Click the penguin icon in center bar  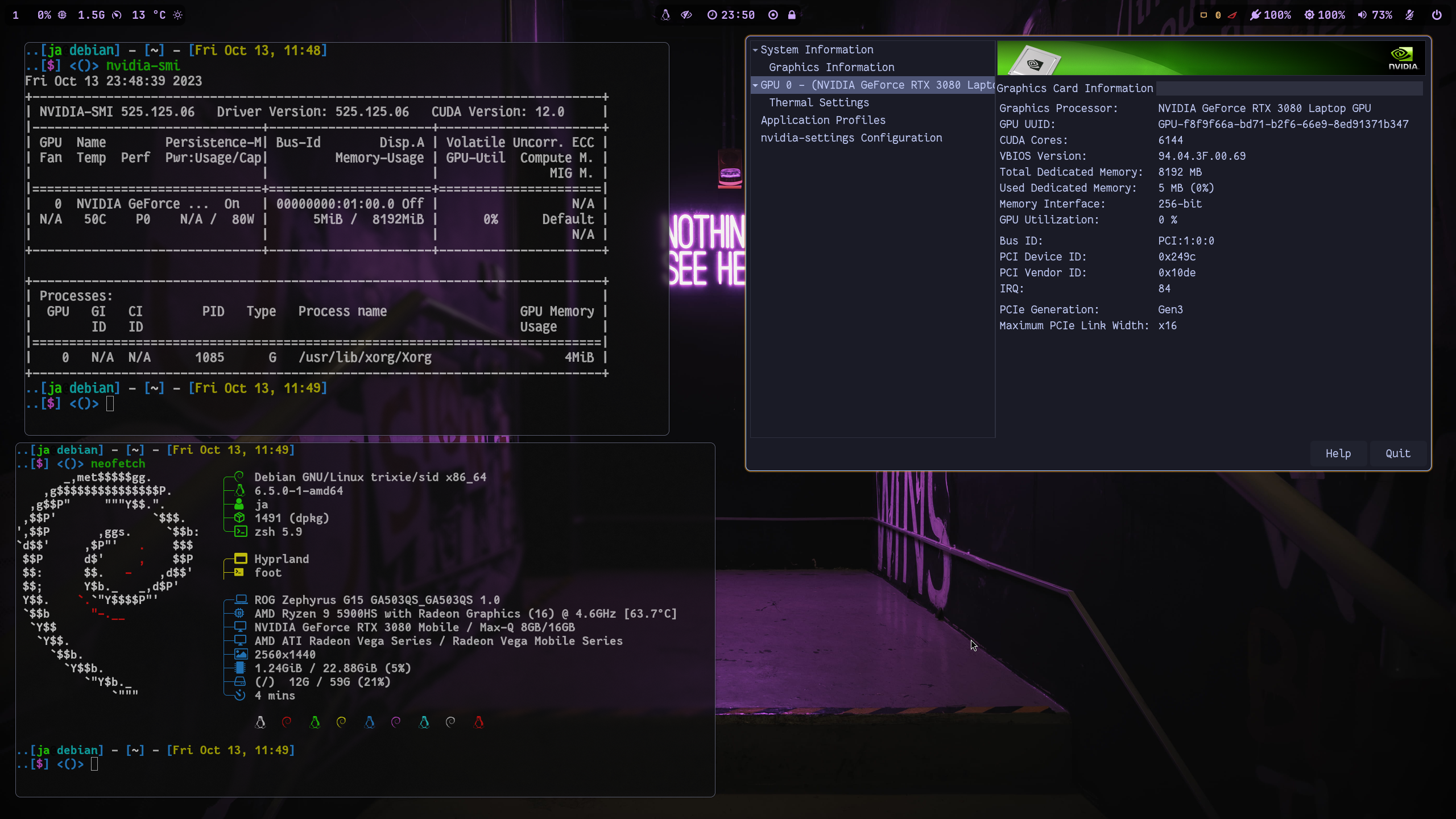665,15
